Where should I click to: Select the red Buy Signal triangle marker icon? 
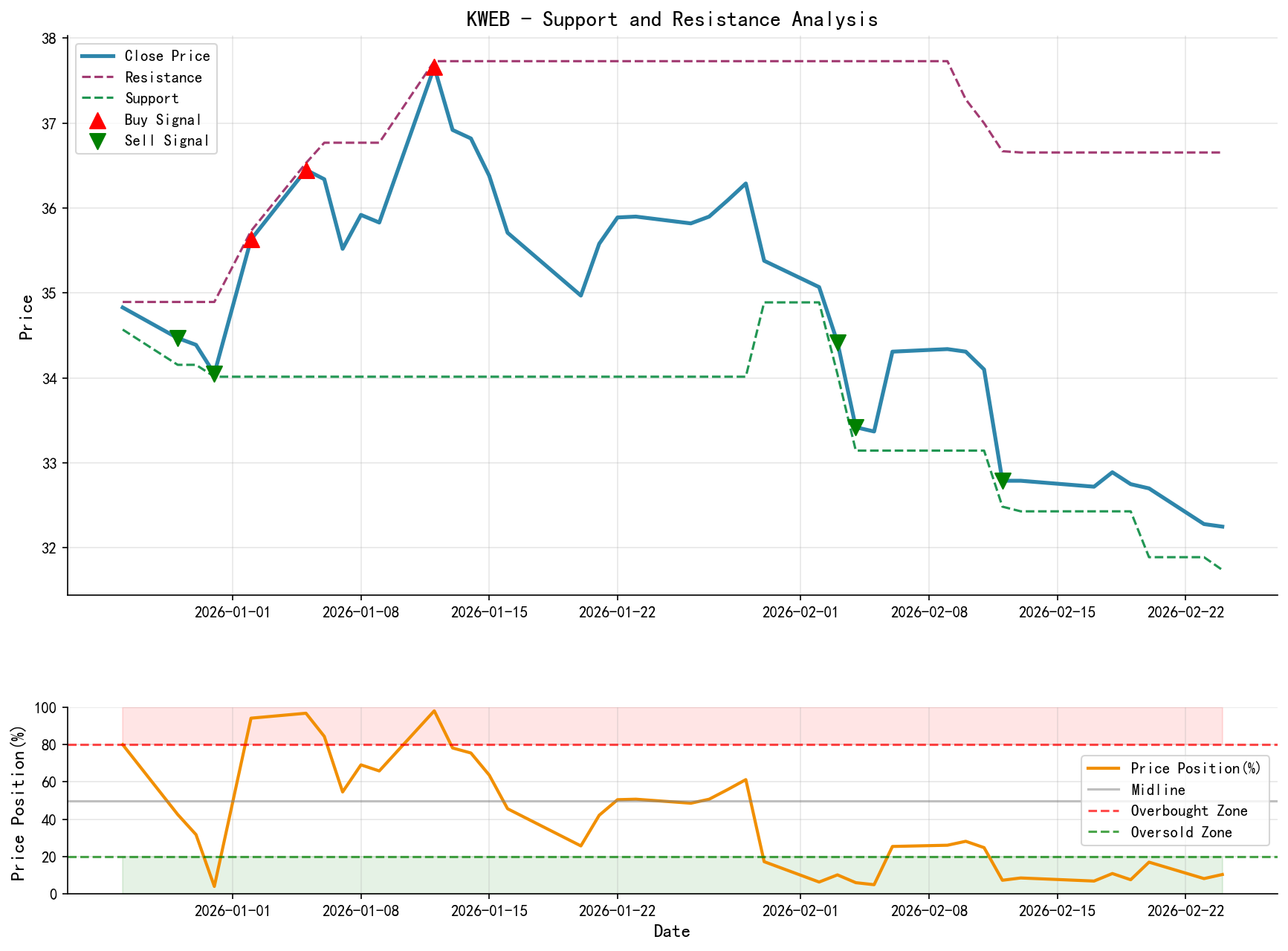coord(98,120)
